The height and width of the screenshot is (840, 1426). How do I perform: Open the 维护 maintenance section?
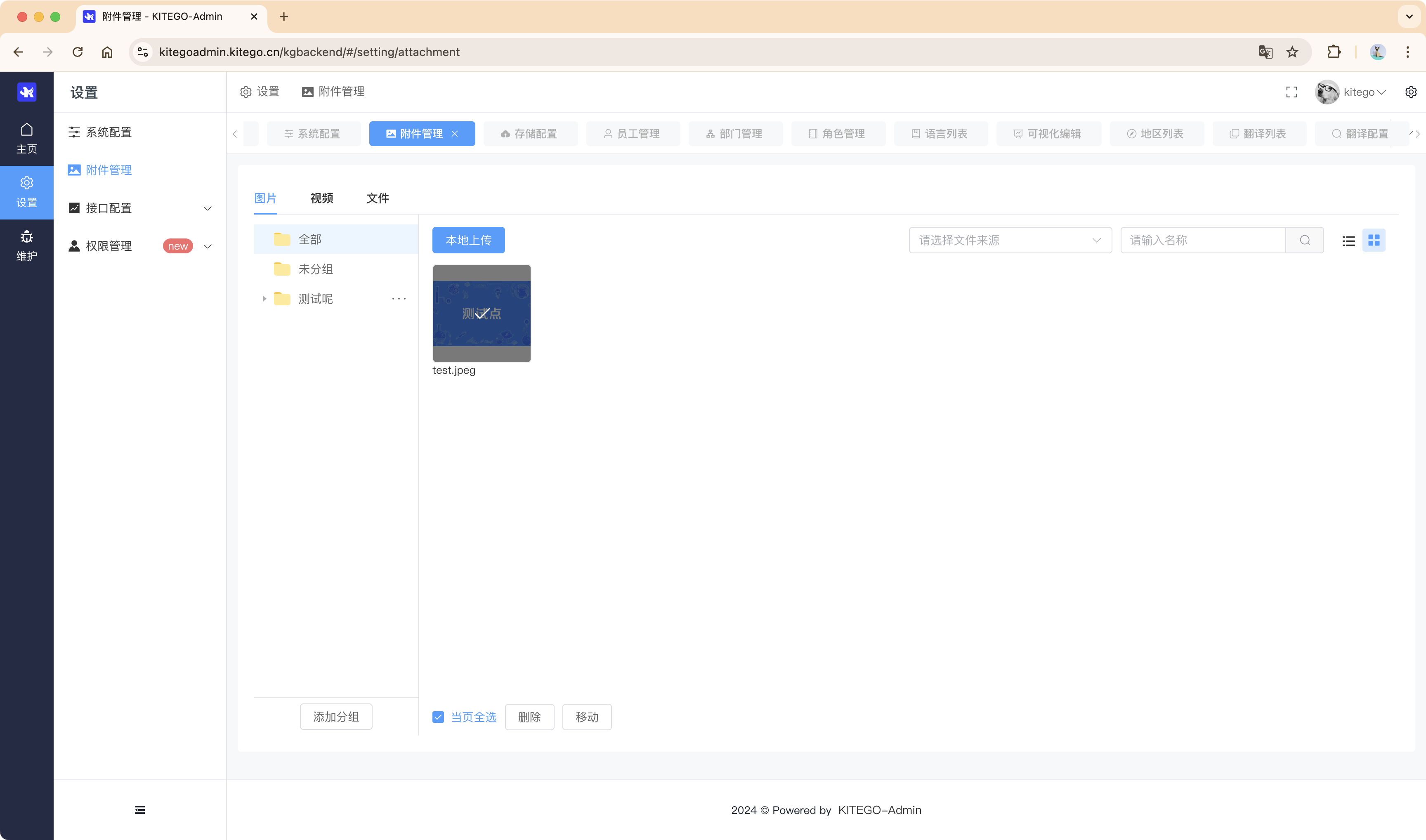point(26,245)
